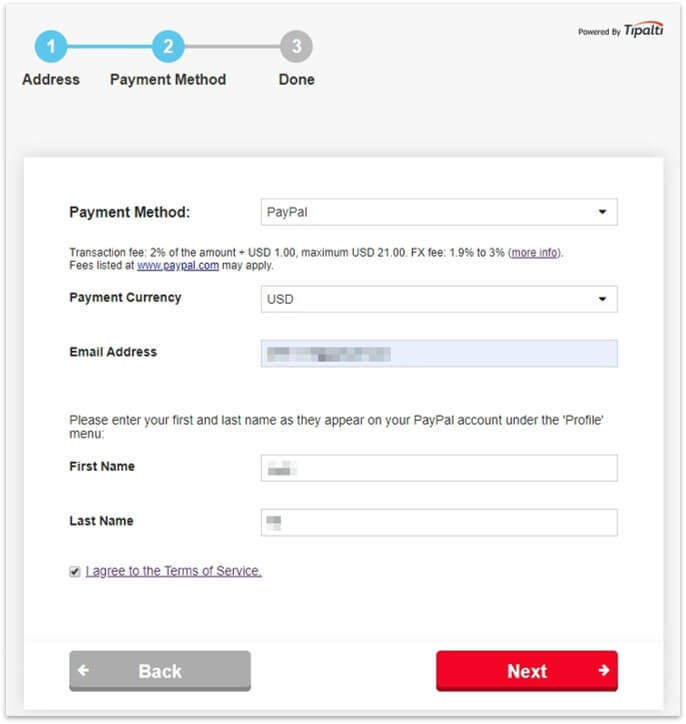The height and width of the screenshot is (724, 686).
Task: Click in the Last Name field
Action: point(438,522)
